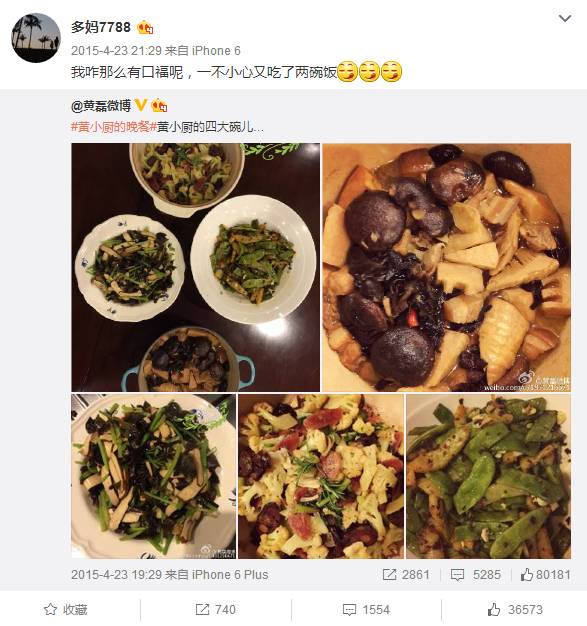View the mushroom and bamboo stew photo
The height and width of the screenshot is (626, 587).
[446, 267]
